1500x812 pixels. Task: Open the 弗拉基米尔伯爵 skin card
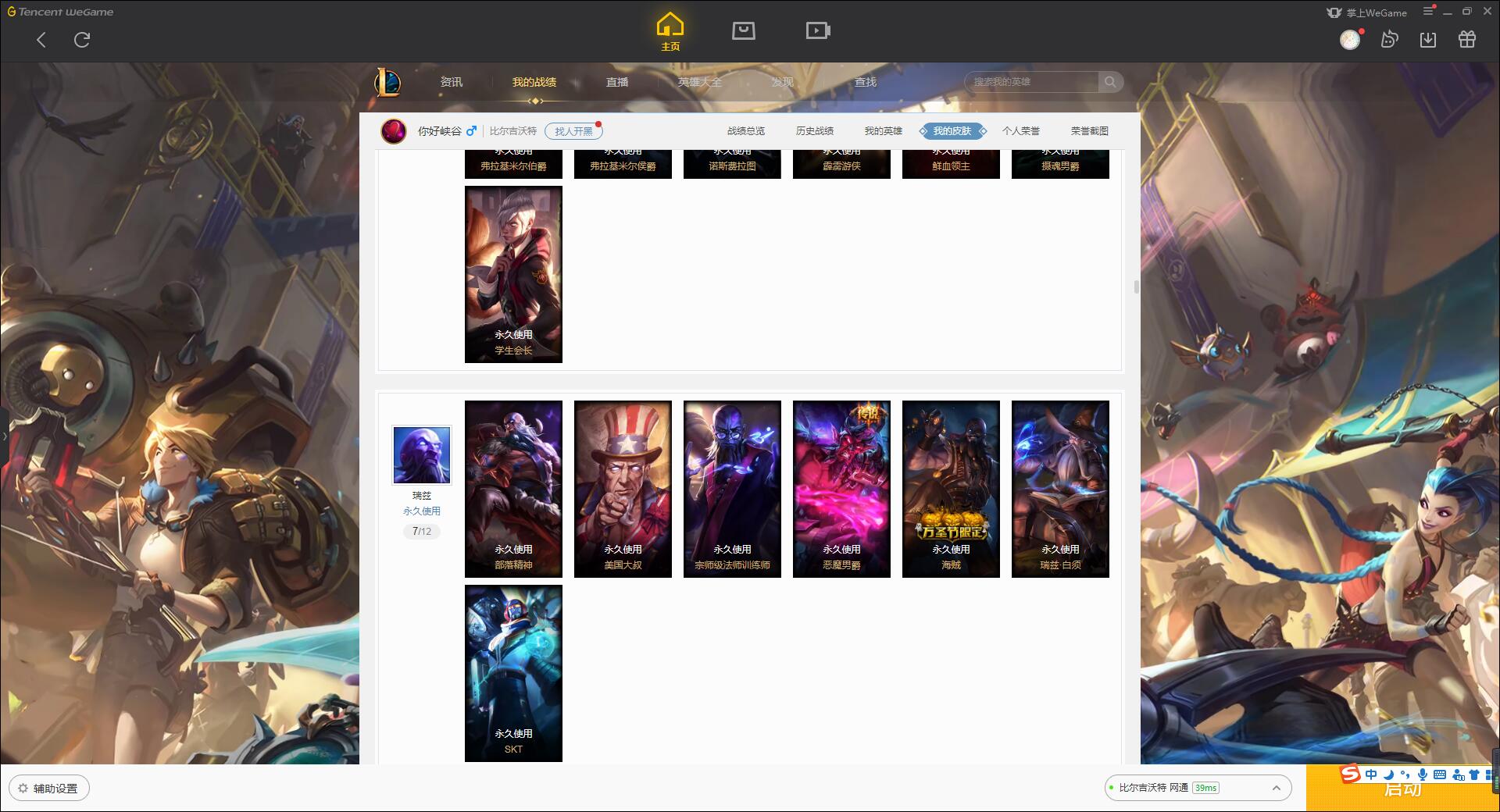click(x=513, y=164)
